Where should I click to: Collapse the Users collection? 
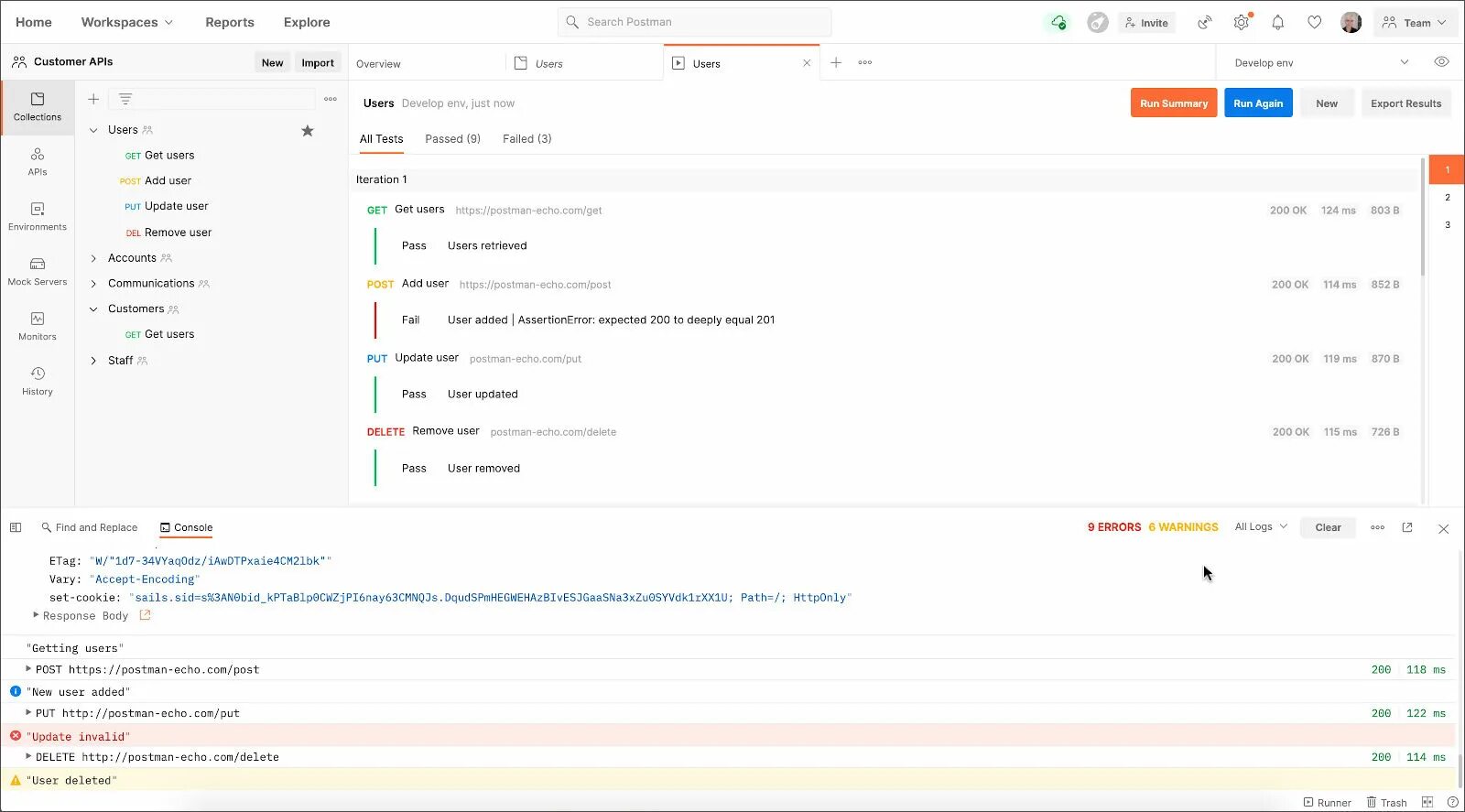tap(93, 130)
